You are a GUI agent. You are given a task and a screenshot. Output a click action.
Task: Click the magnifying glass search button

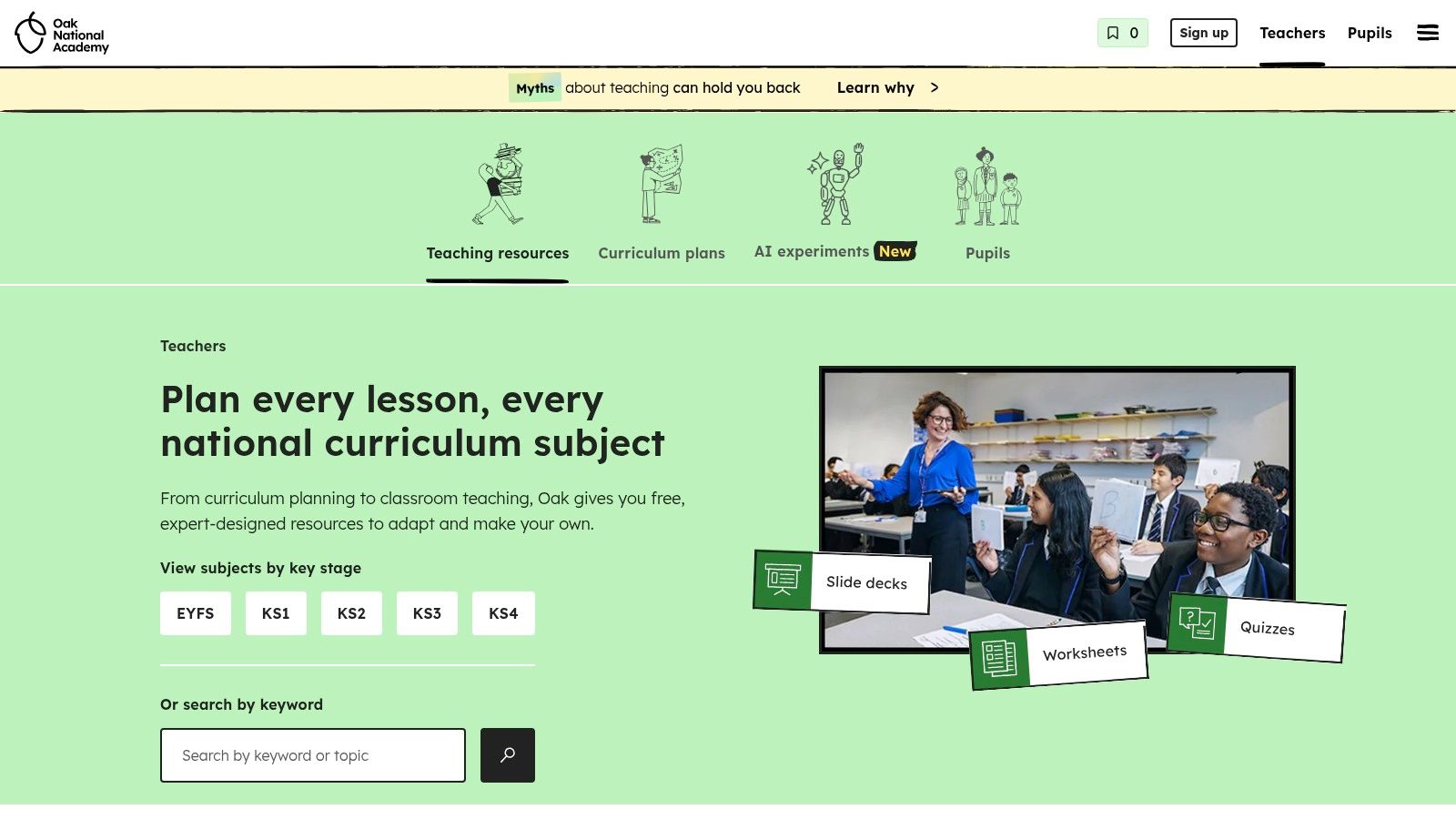(508, 755)
